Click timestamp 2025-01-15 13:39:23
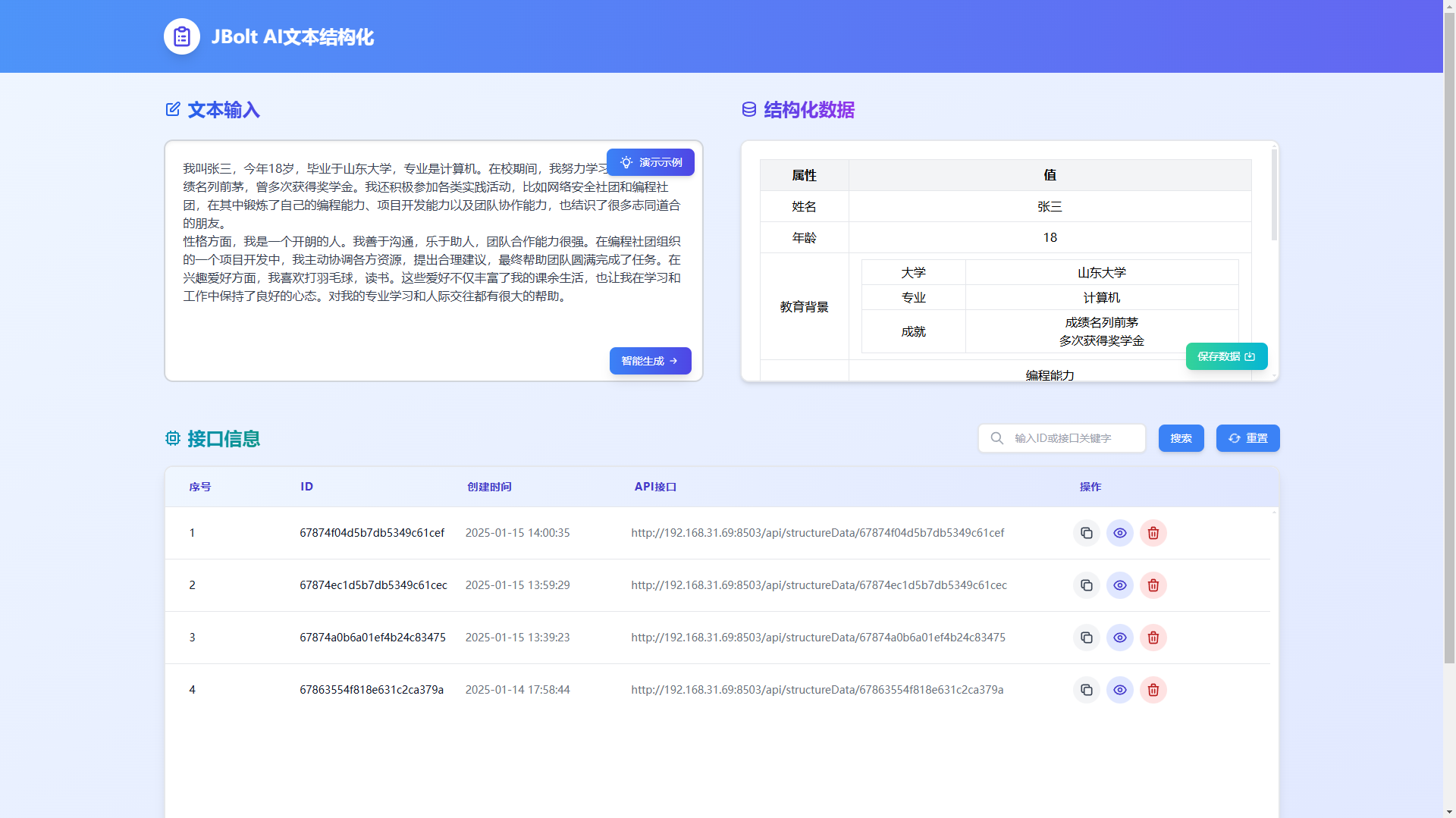This screenshot has width=1456, height=818. click(517, 638)
